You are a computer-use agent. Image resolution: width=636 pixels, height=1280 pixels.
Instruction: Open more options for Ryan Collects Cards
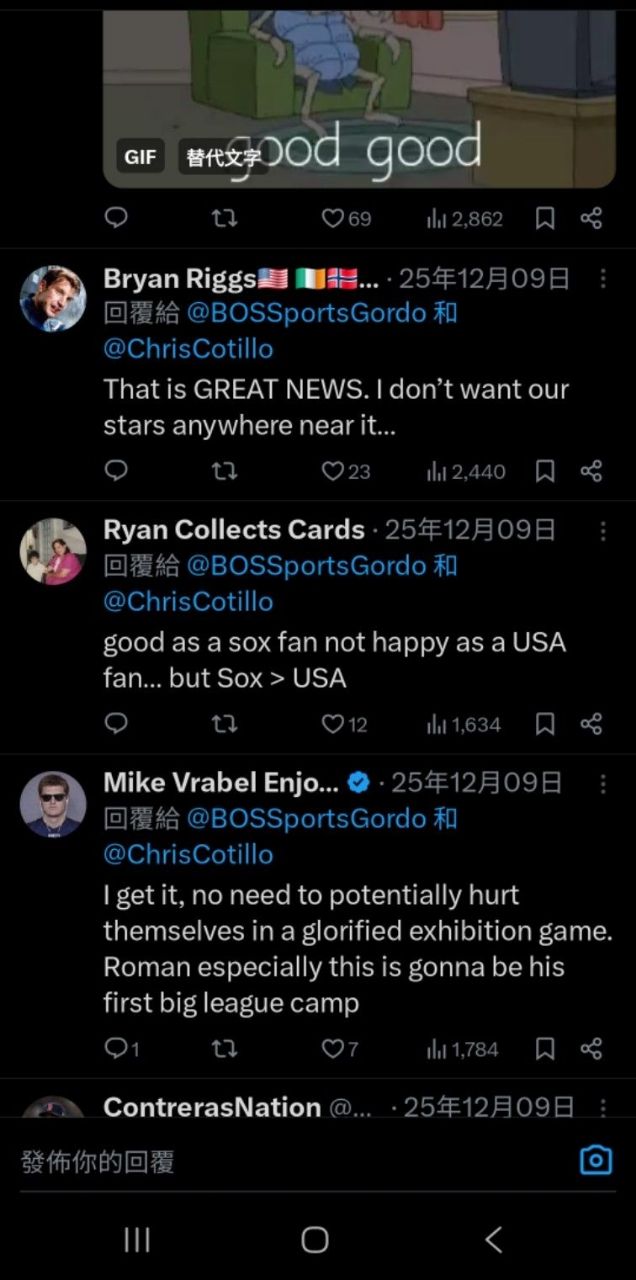[x=602, y=530]
